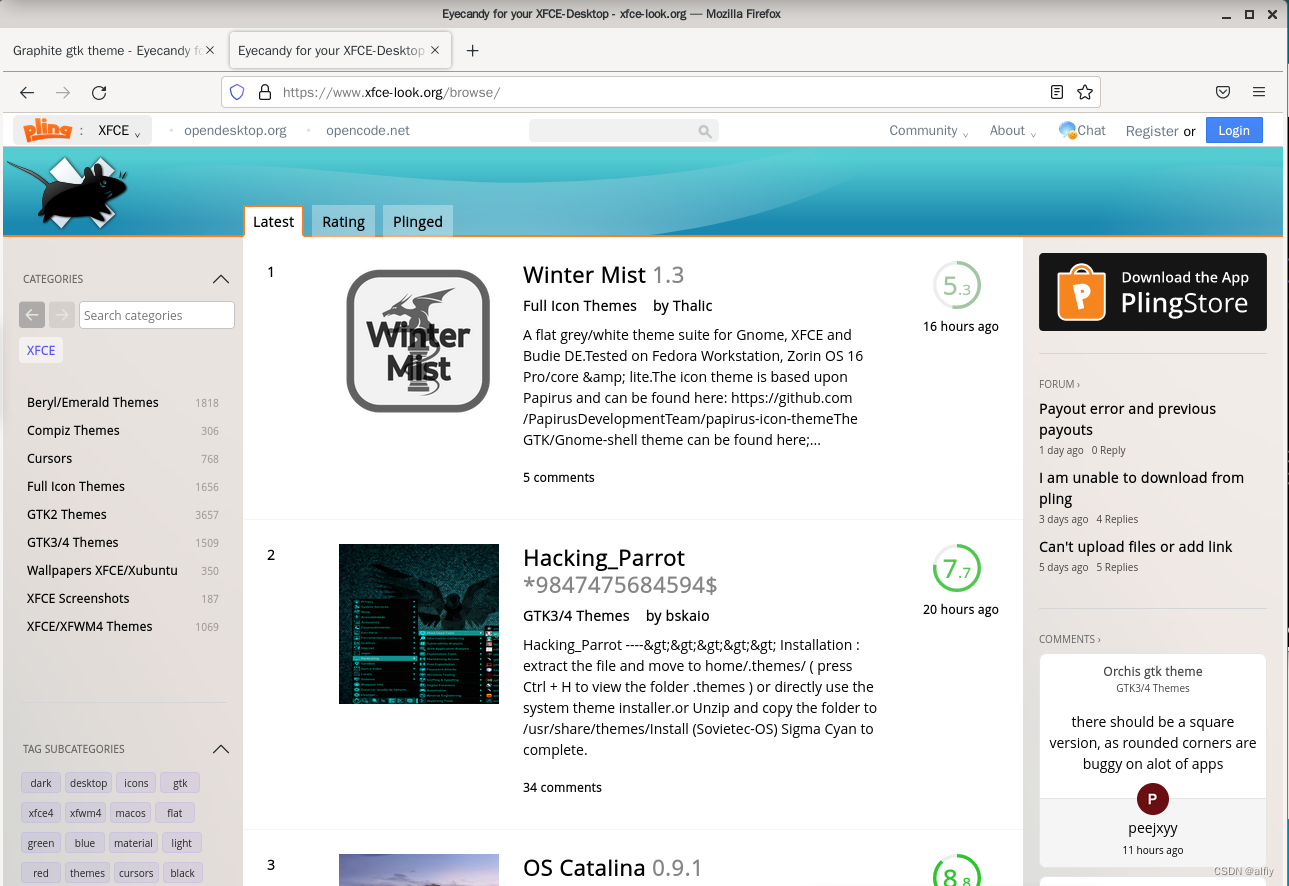Image resolution: width=1289 pixels, height=886 pixels.
Task: Click categories back arrow button
Action: pyautogui.click(x=32, y=315)
